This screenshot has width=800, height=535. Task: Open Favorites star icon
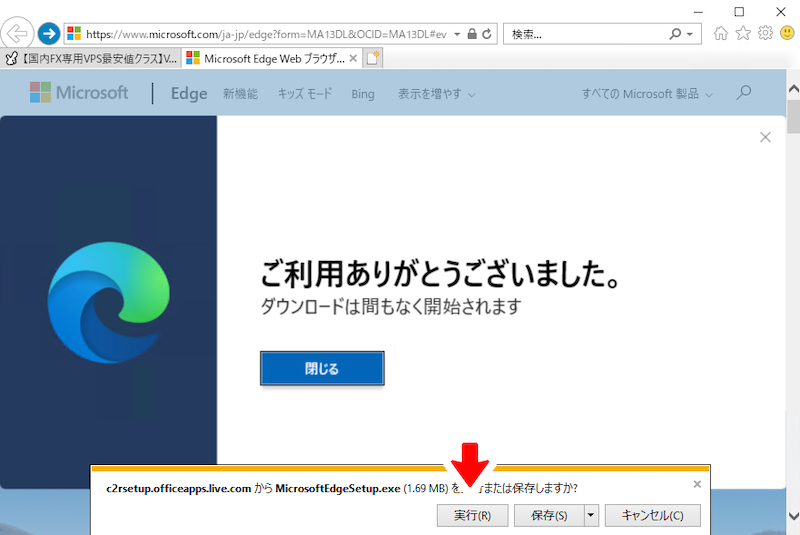tap(743, 34)
